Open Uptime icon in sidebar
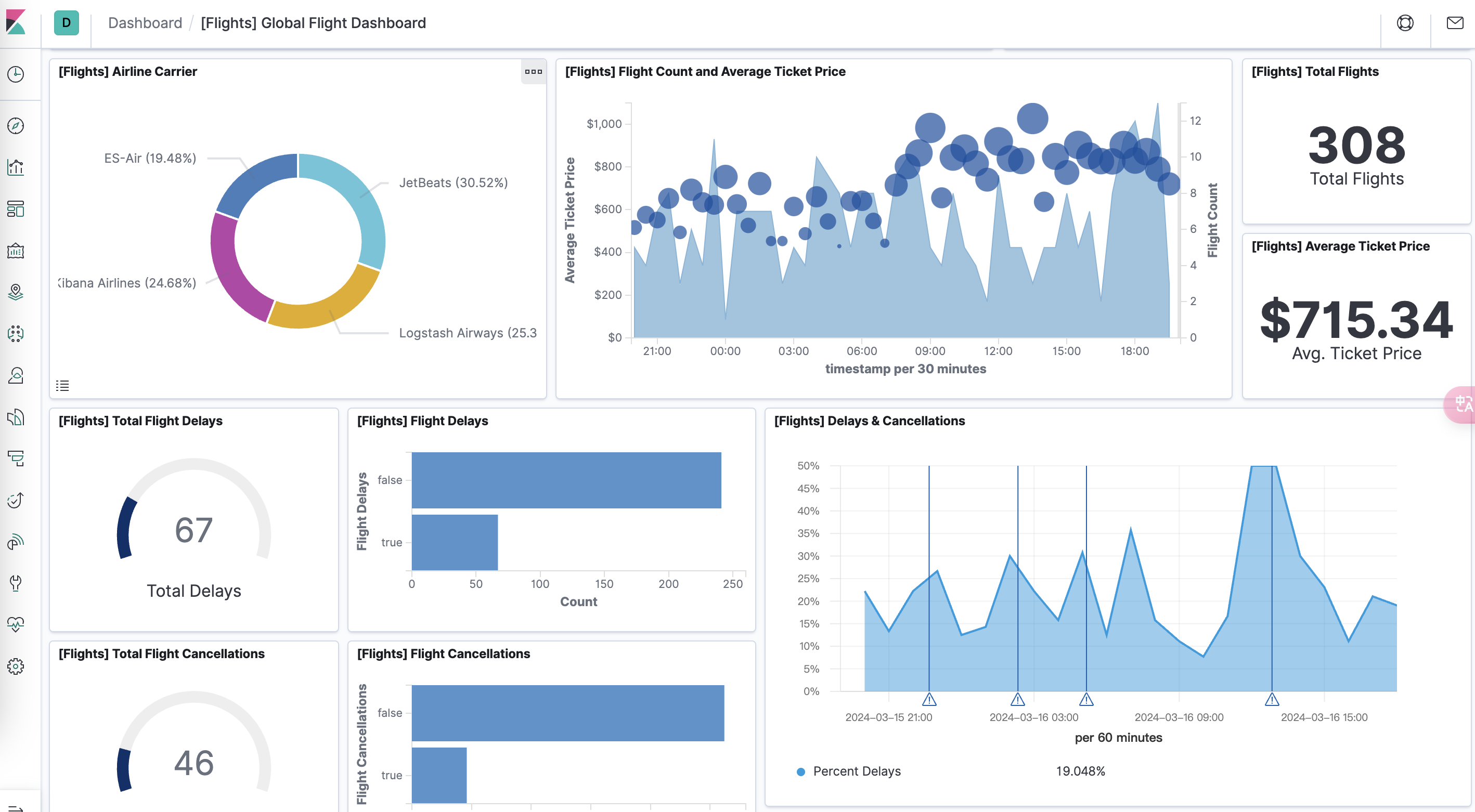Image resolution: width=1475 pixels, height=812 pixels. pos(16,500)
